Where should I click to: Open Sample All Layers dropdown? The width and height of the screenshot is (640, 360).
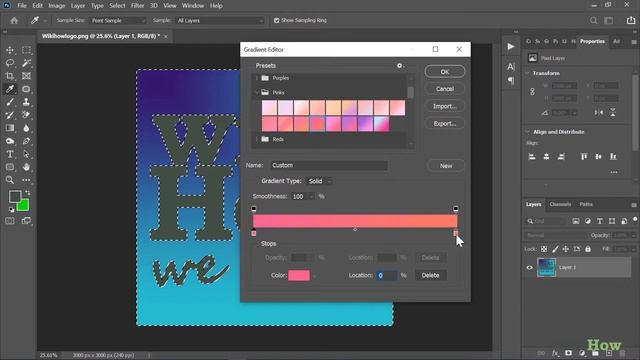point(220,20)
